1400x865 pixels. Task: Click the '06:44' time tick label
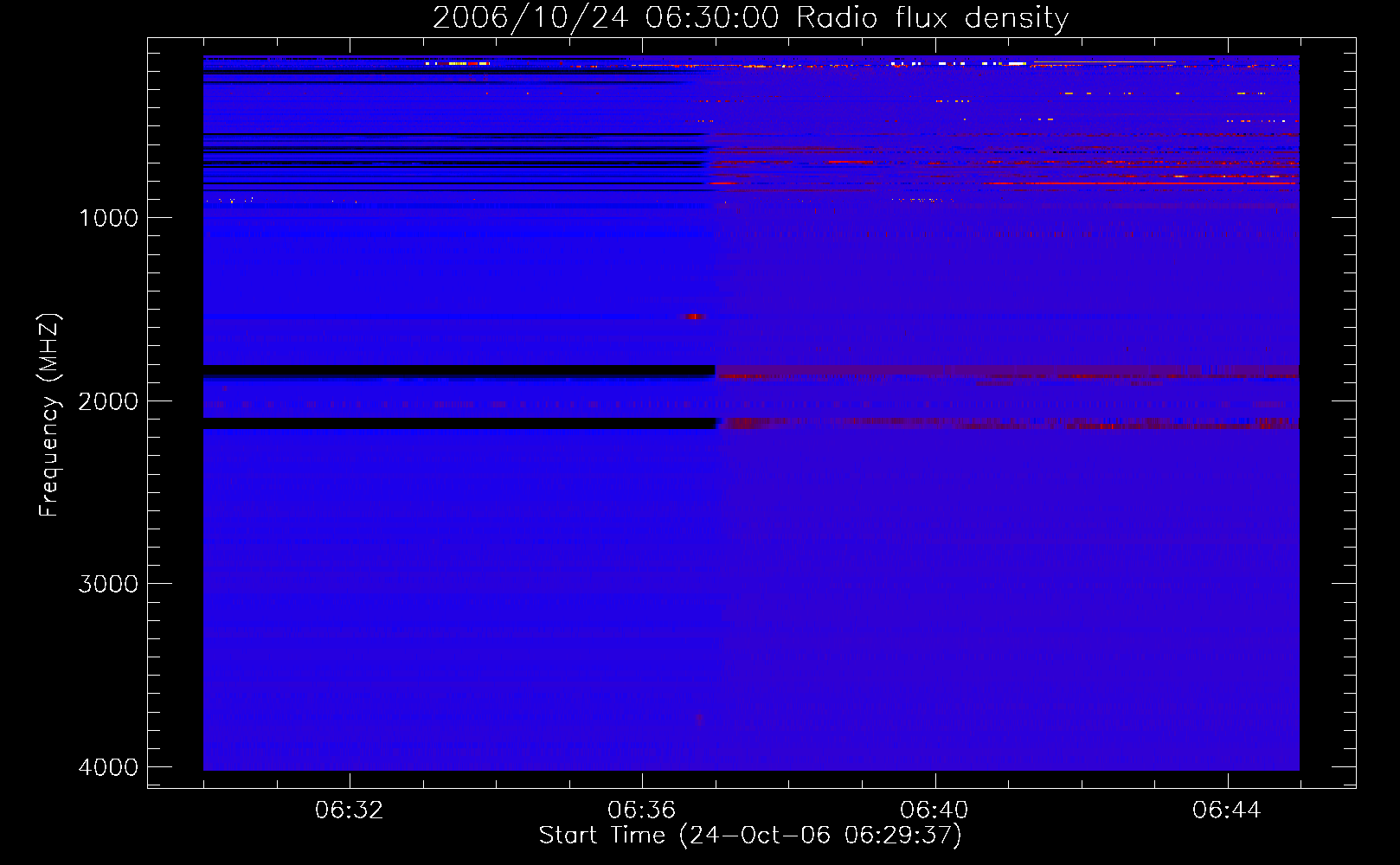coord(1227,811)
